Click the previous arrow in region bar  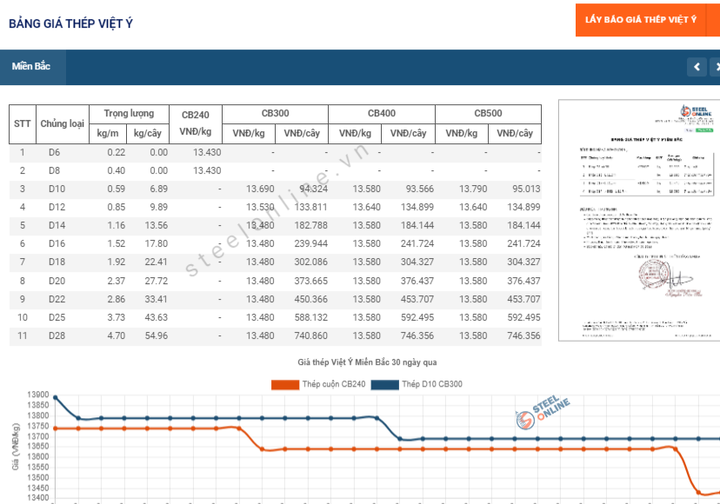click(x=697, y=67)
